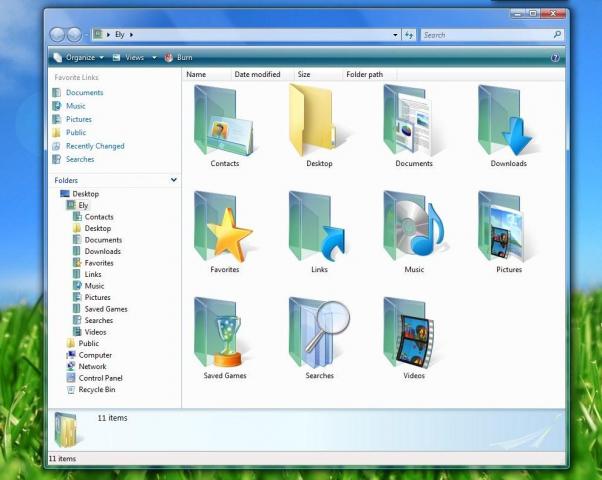The width and height of the screenshot is (602, 480).
Task: Click the Forward navigation button
Action: (x=74, y=35)
